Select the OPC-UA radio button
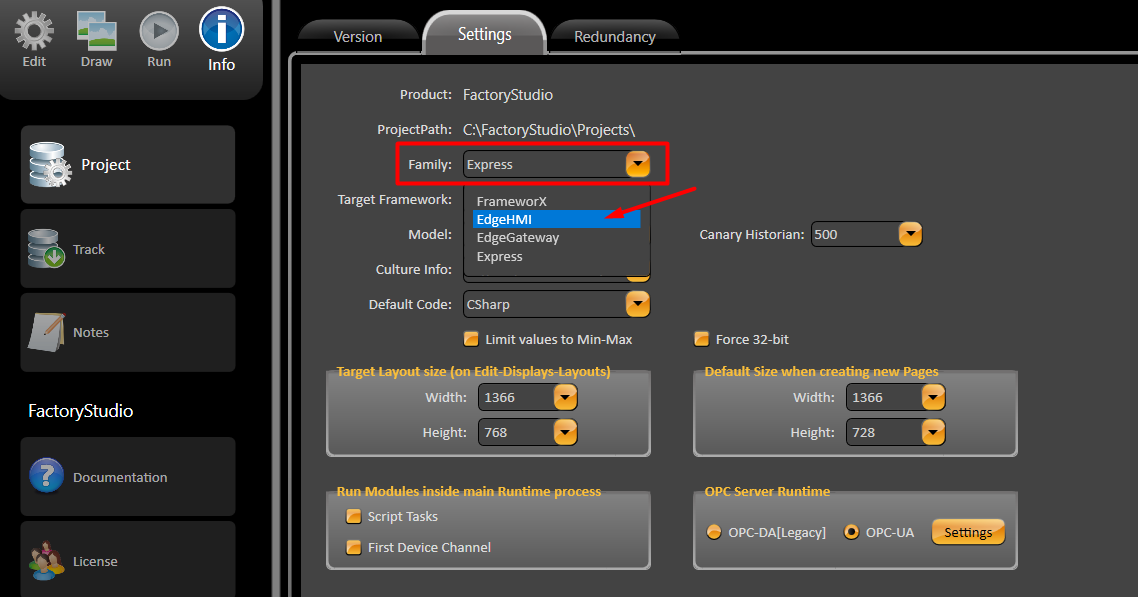 pos(851,532)
